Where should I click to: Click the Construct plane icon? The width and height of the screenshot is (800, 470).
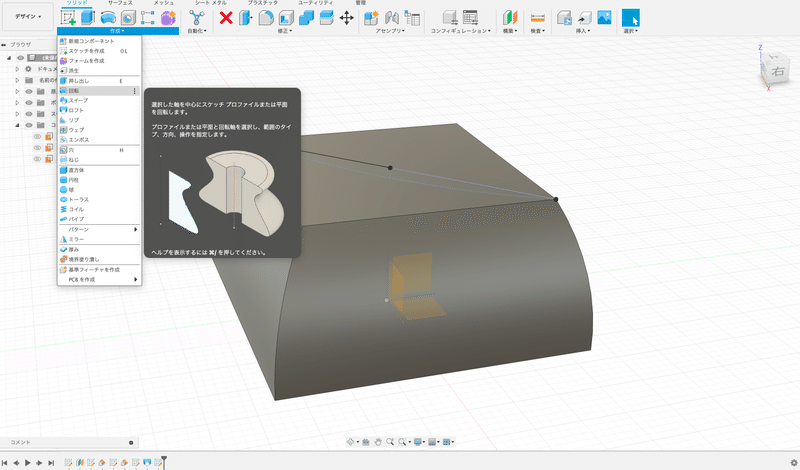(510, 18)
